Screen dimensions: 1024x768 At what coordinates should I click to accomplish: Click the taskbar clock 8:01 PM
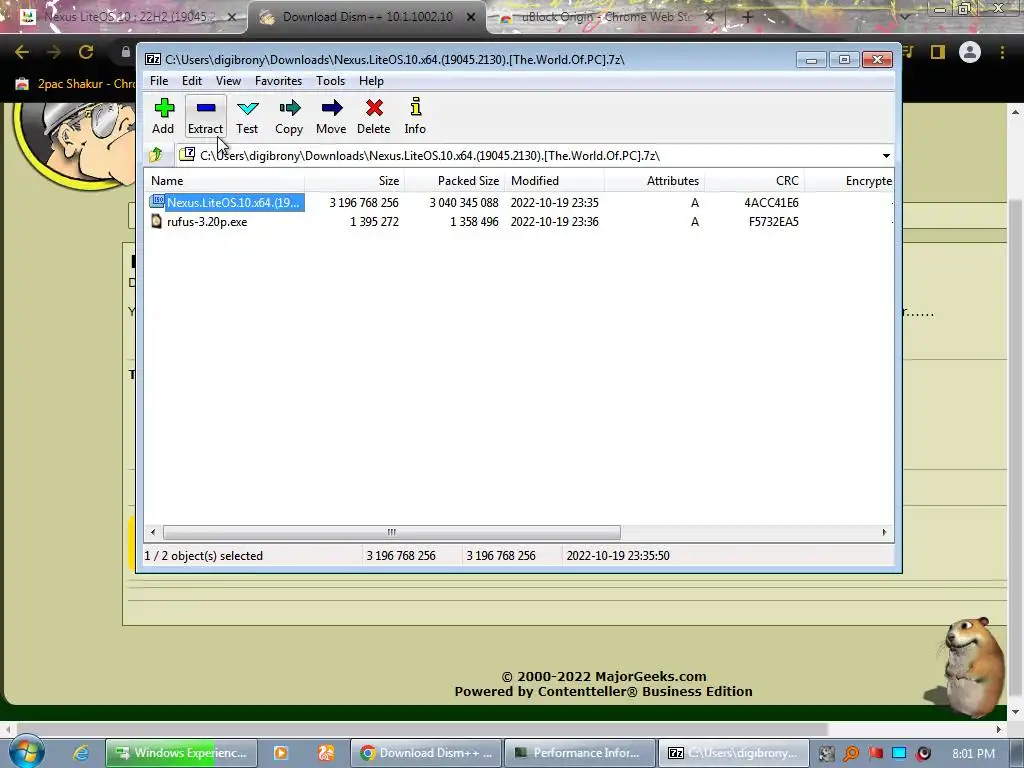pos(973,754)
